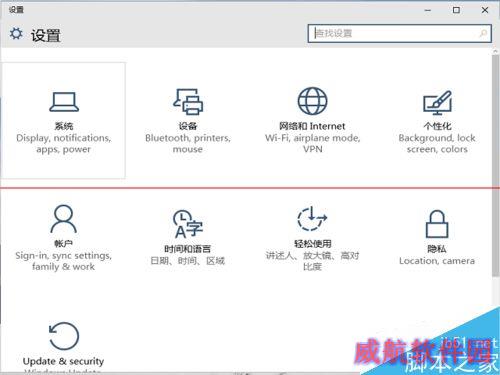
Task: Click "Display, notifications, apps, power" description
Action: (x=64, y=143)
